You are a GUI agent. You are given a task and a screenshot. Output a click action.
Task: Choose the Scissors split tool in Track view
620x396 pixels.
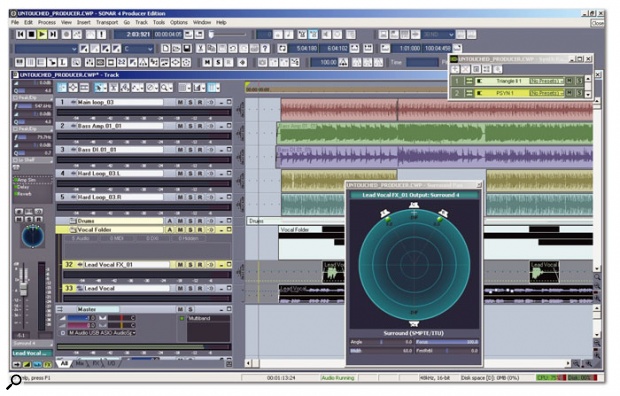click(x=113, y=87)
